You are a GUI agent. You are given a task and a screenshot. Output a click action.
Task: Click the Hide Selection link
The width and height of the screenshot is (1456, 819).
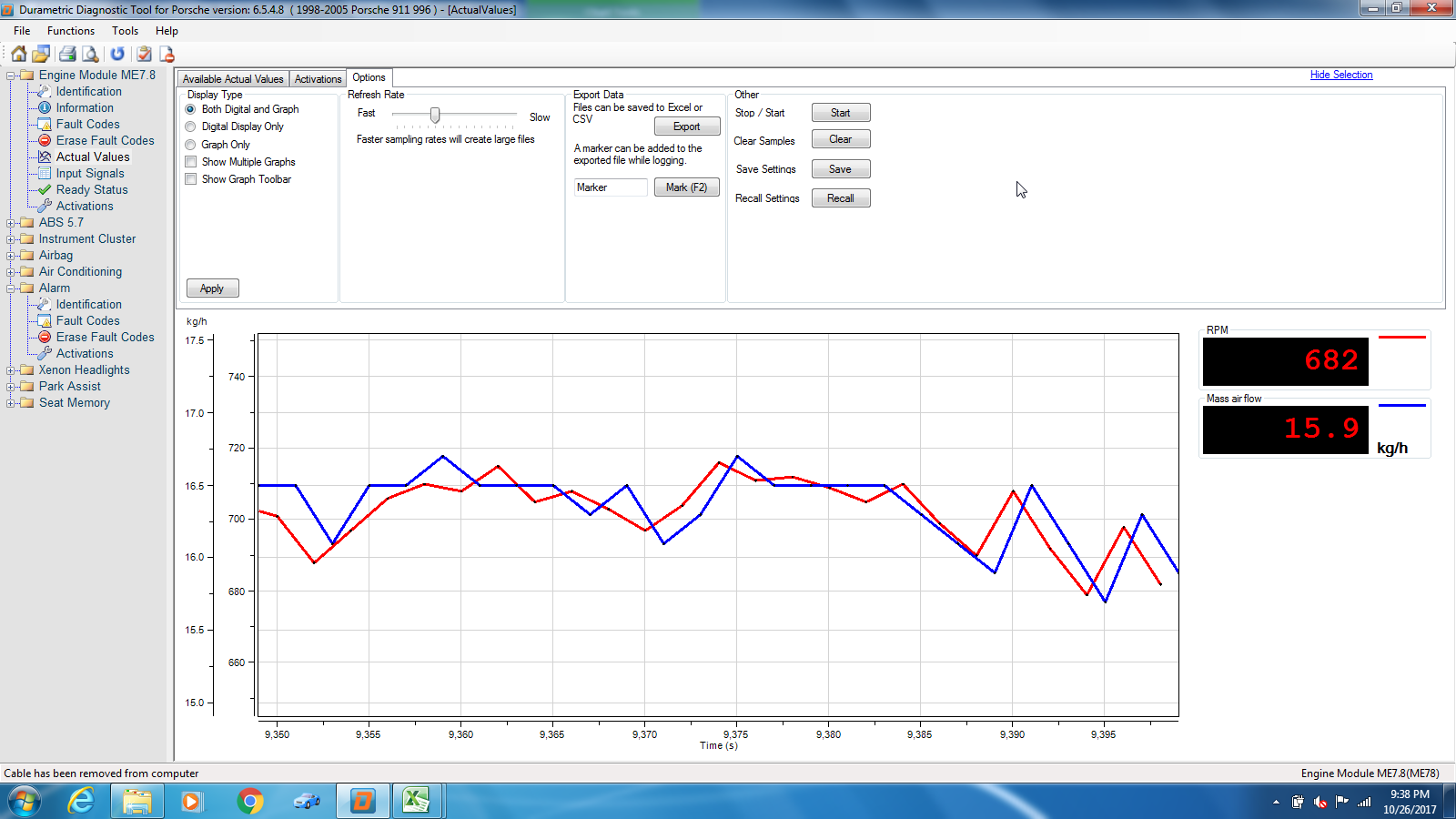(x=1341, y=75)
